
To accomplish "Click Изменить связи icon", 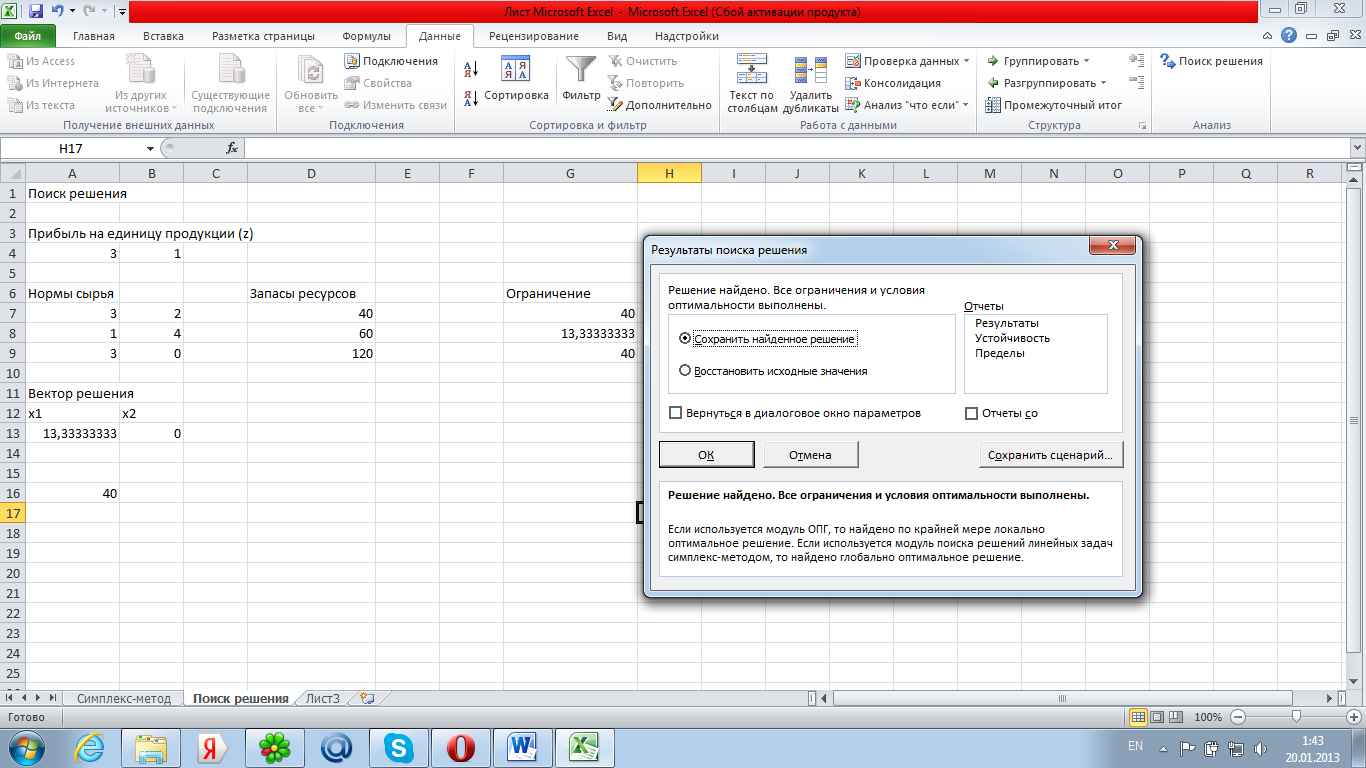I will pyautogui.click(x=352, y=105).
